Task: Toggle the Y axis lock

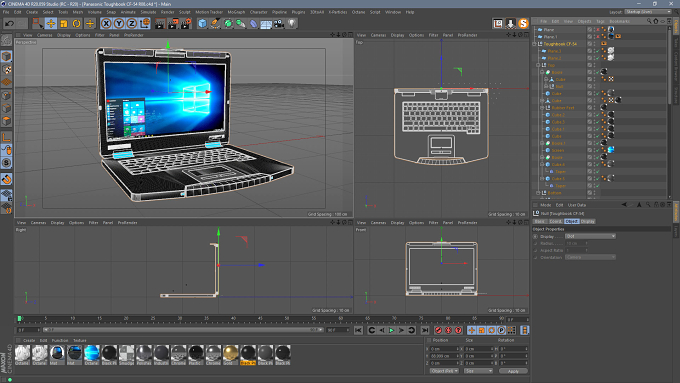Action: (119, 23)
